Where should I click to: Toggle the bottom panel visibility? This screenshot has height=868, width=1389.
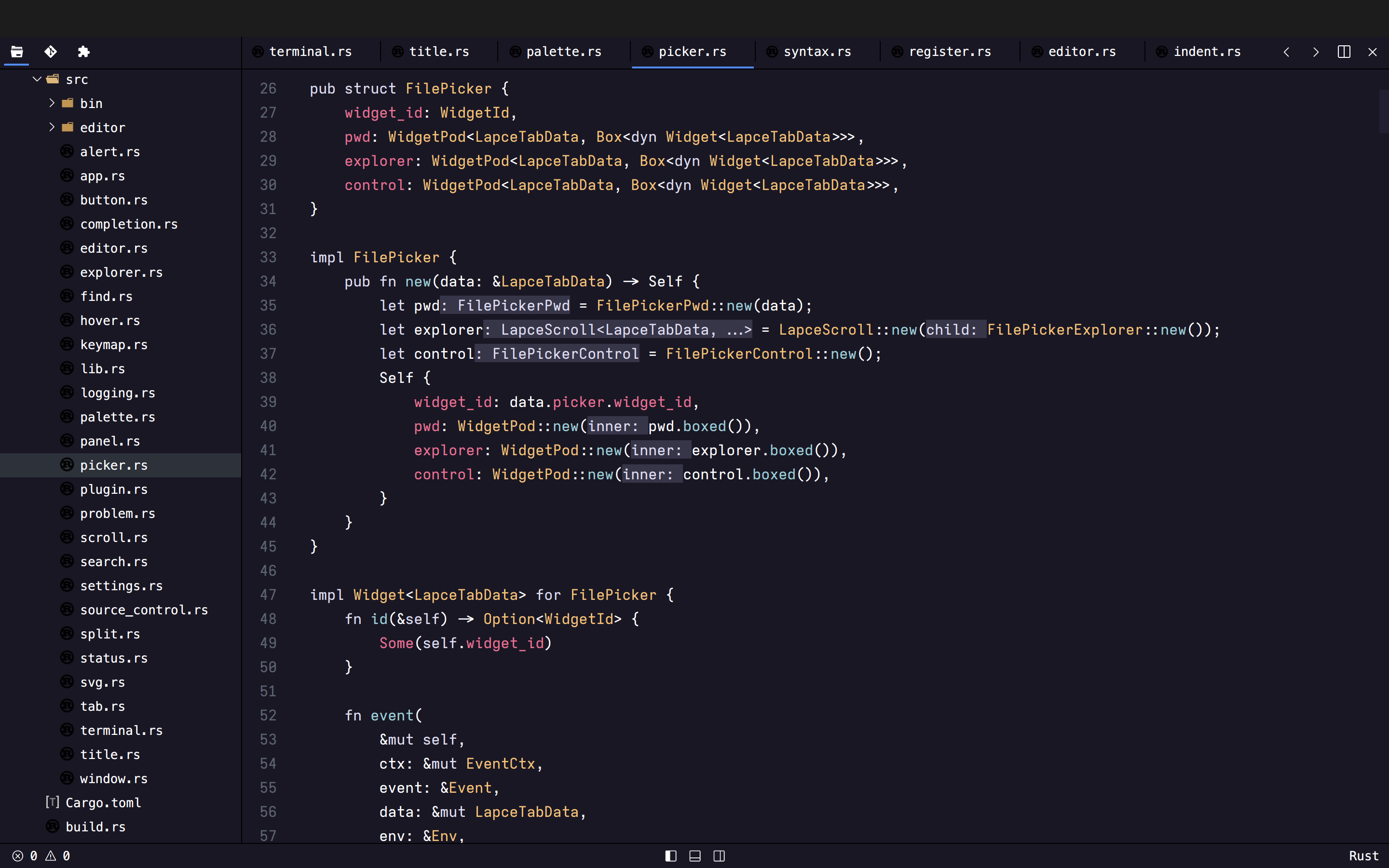pyautogui.click(x=694, y=856)
